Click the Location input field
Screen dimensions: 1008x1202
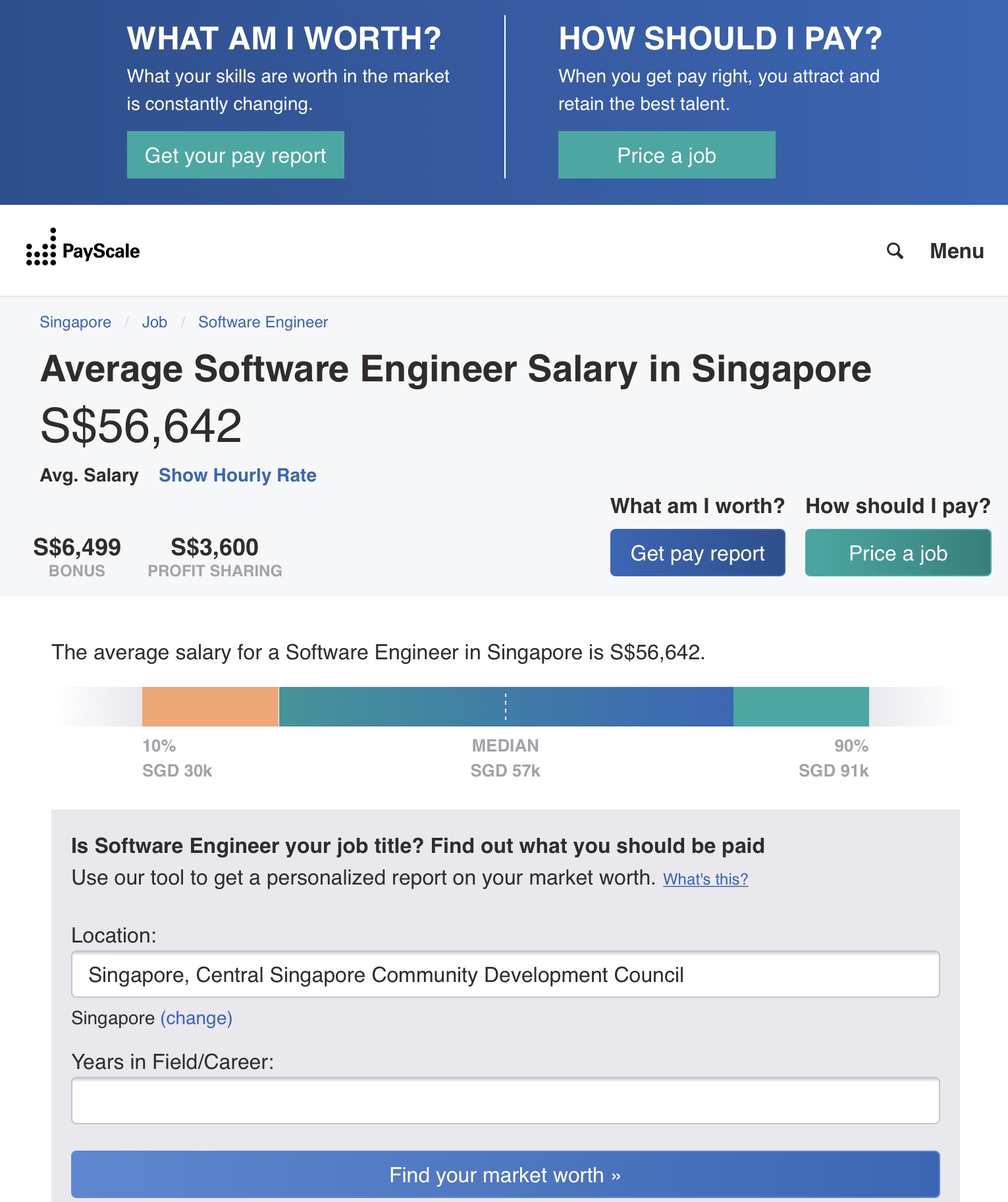point(505,974)
